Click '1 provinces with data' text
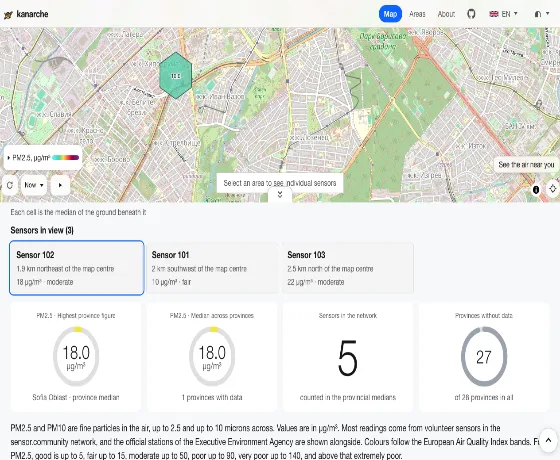The height and width of the screenshot is (460, 560). 212,397
